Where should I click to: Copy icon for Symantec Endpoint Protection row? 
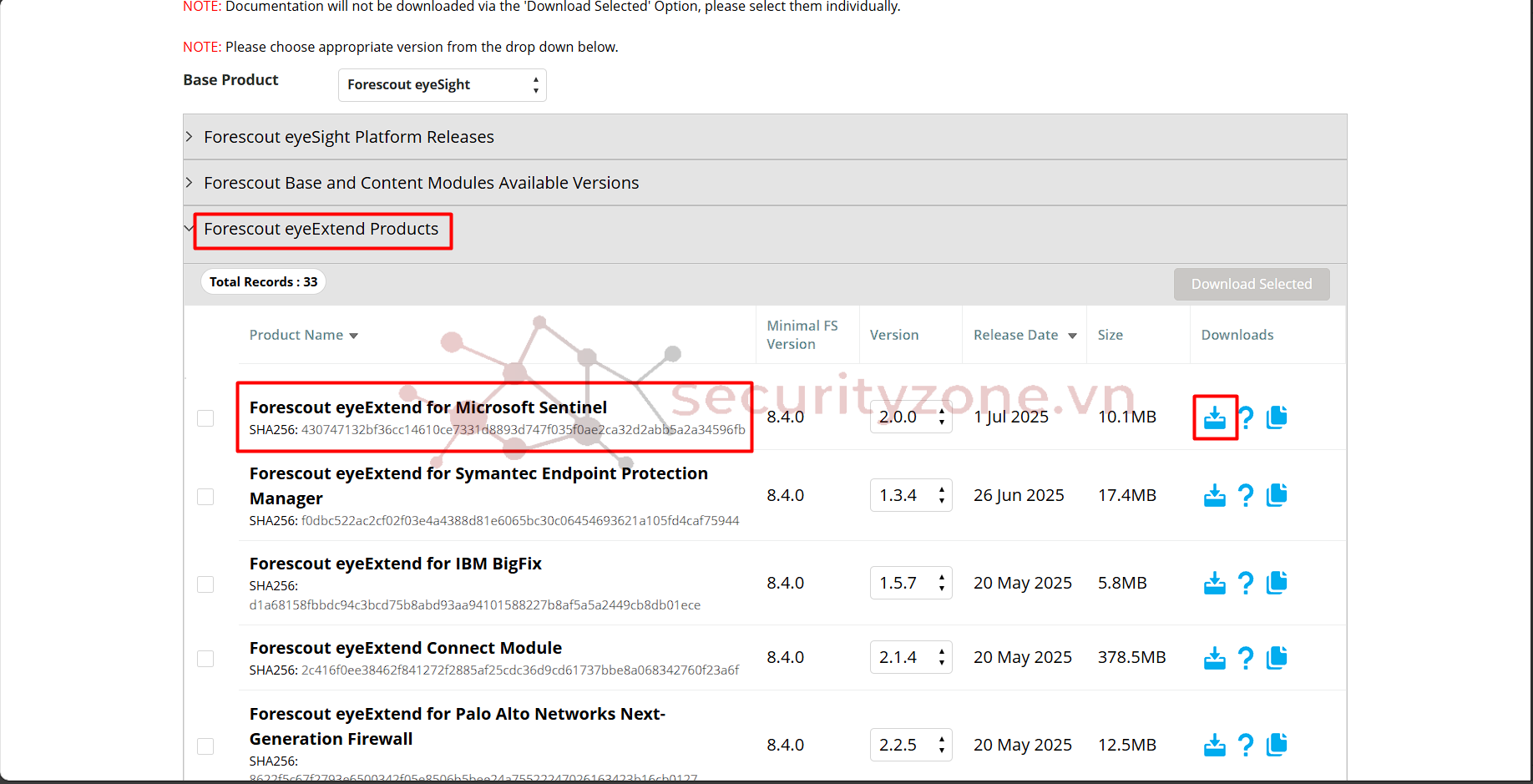click(x=1277, y=495)
